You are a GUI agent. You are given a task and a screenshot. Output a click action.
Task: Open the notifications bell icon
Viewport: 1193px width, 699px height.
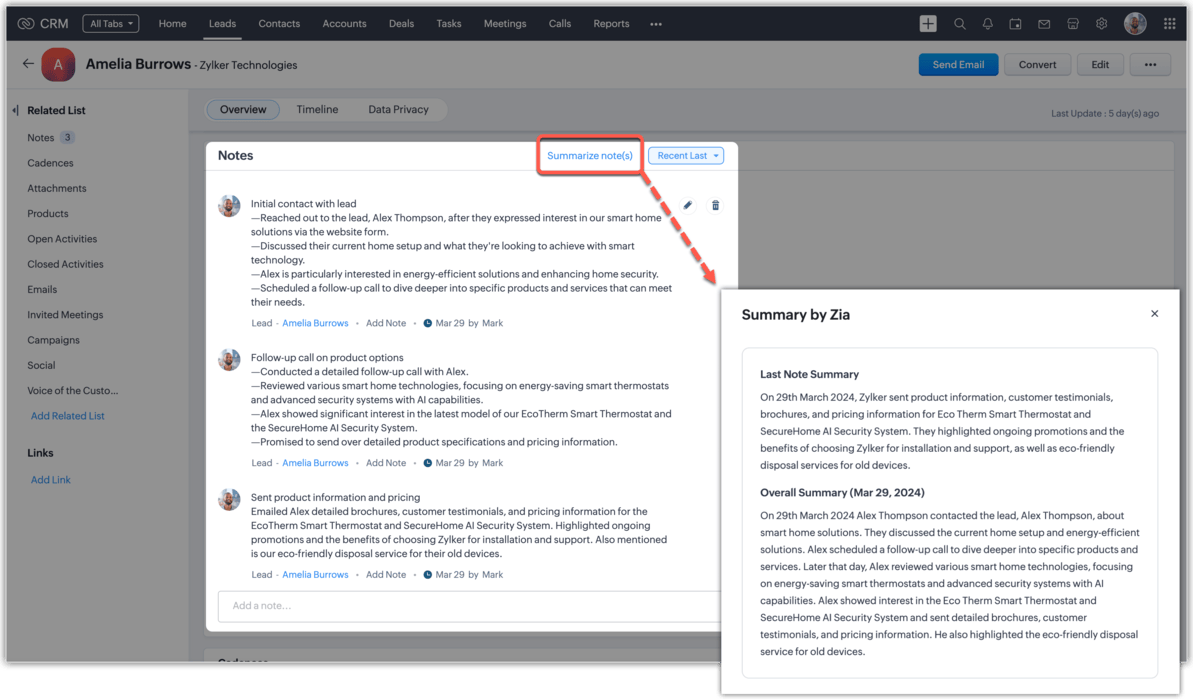pyautogui.click(x=988, y=24)
